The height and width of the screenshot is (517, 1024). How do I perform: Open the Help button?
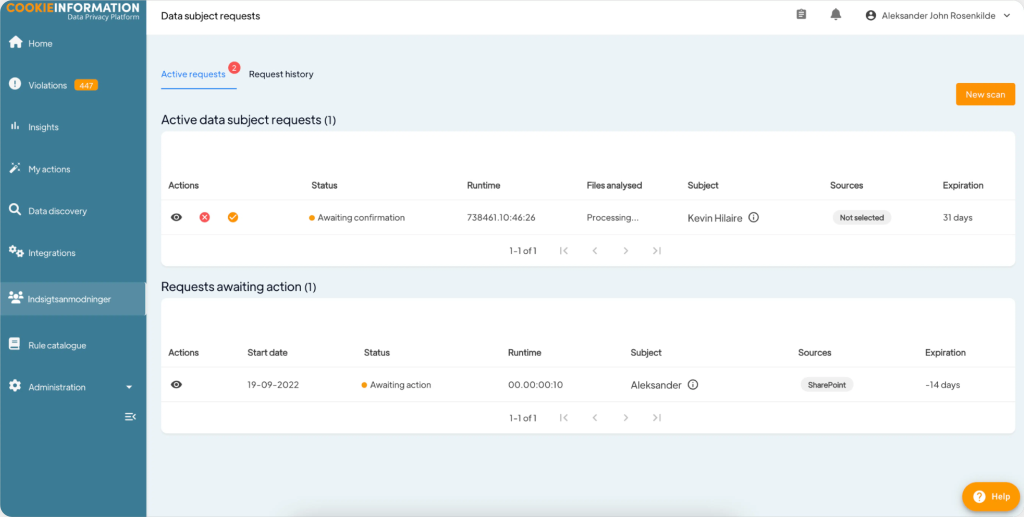point(991,497)
